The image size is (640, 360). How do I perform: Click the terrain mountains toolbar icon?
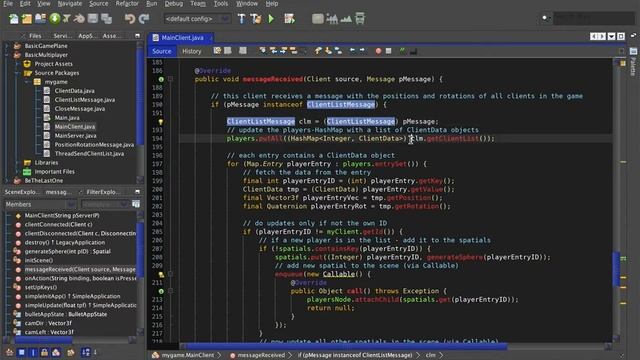click(346, 19)
